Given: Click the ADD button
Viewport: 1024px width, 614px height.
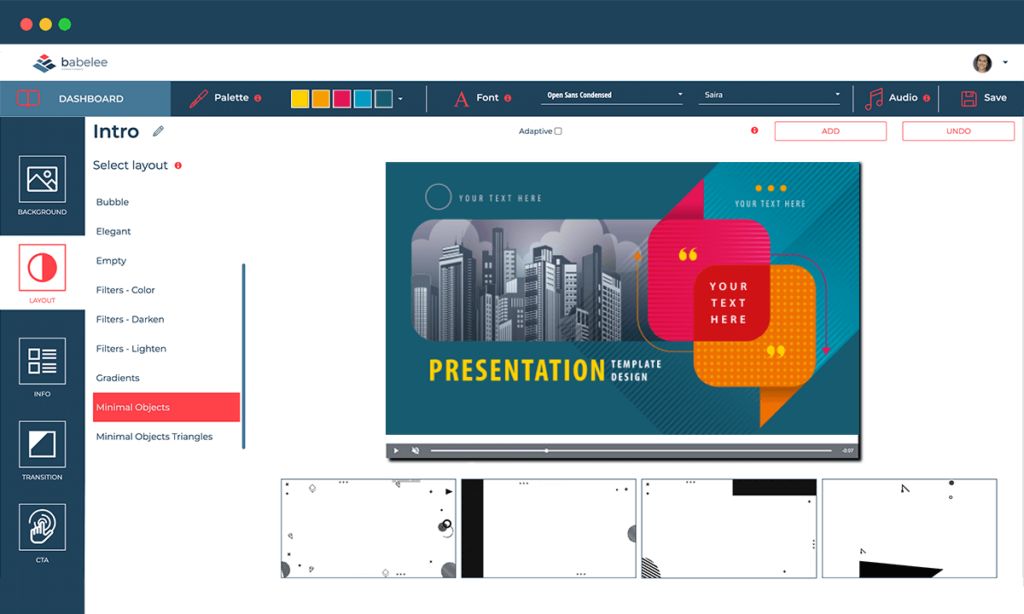Looking at the screenshot, I should pos(830,131).
